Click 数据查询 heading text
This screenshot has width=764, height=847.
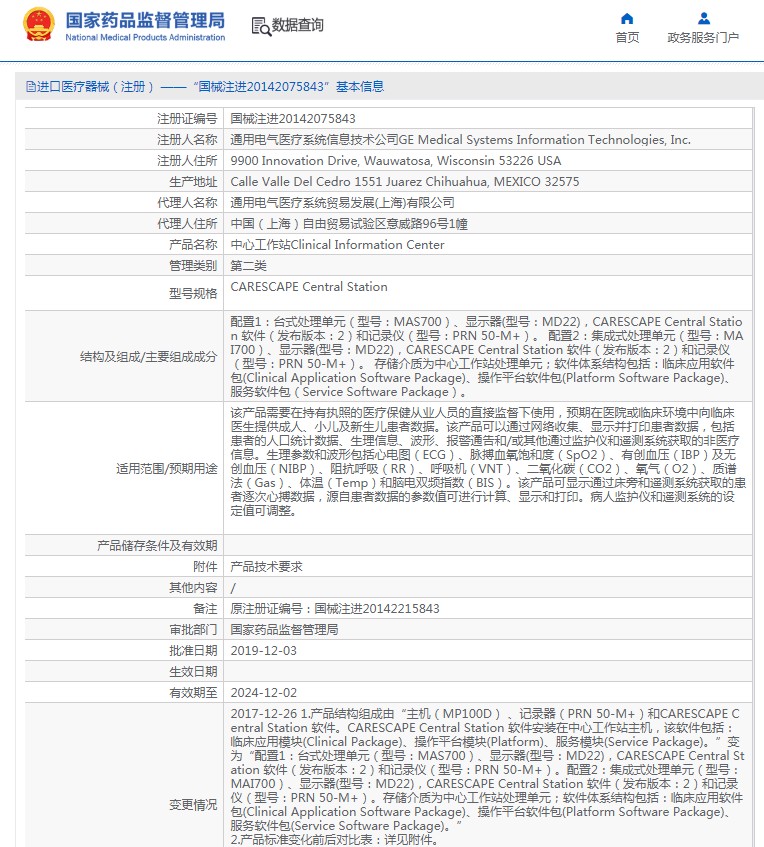point(298,25)
